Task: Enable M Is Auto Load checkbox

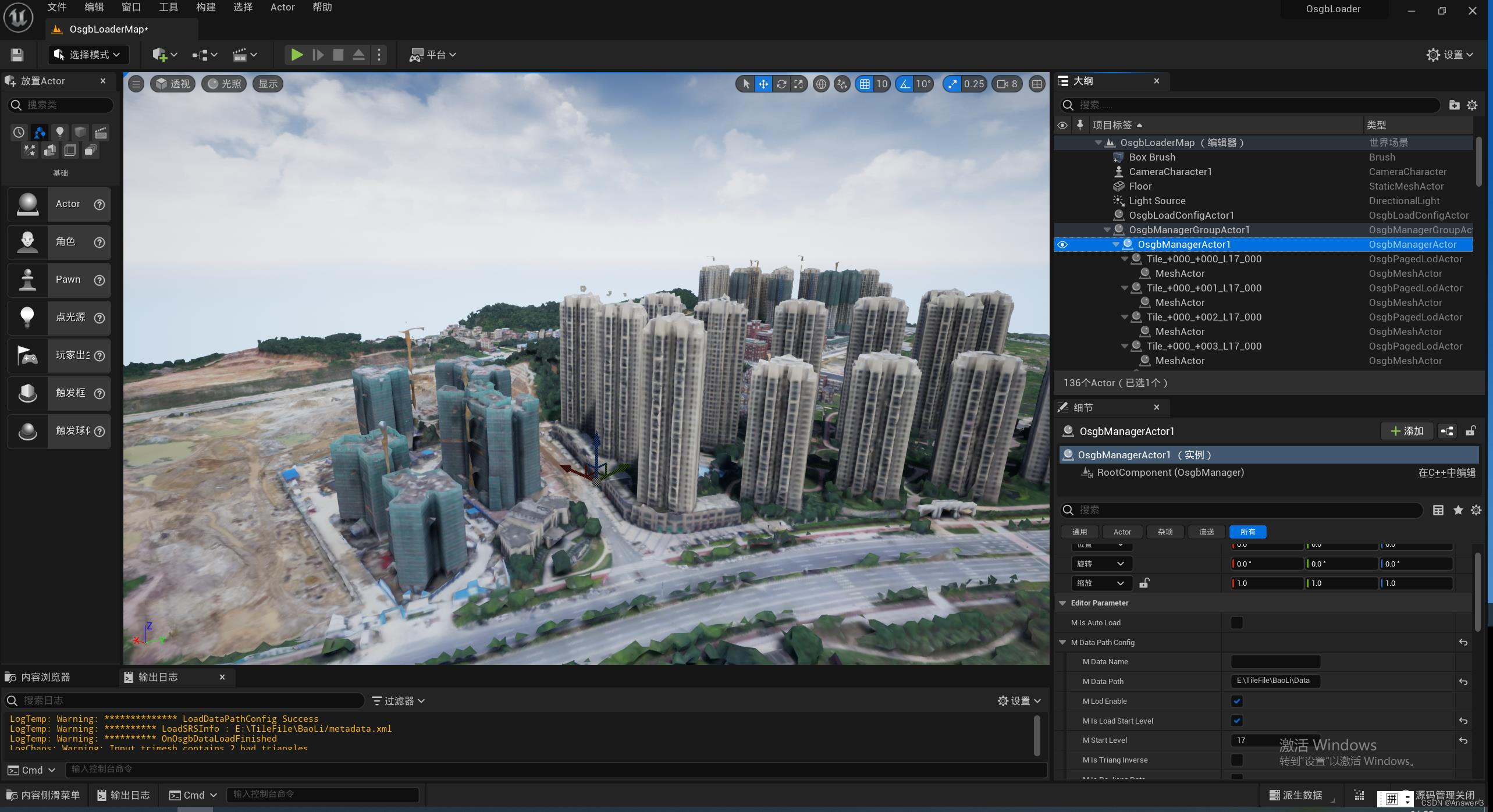Action: coord(1236,622)
